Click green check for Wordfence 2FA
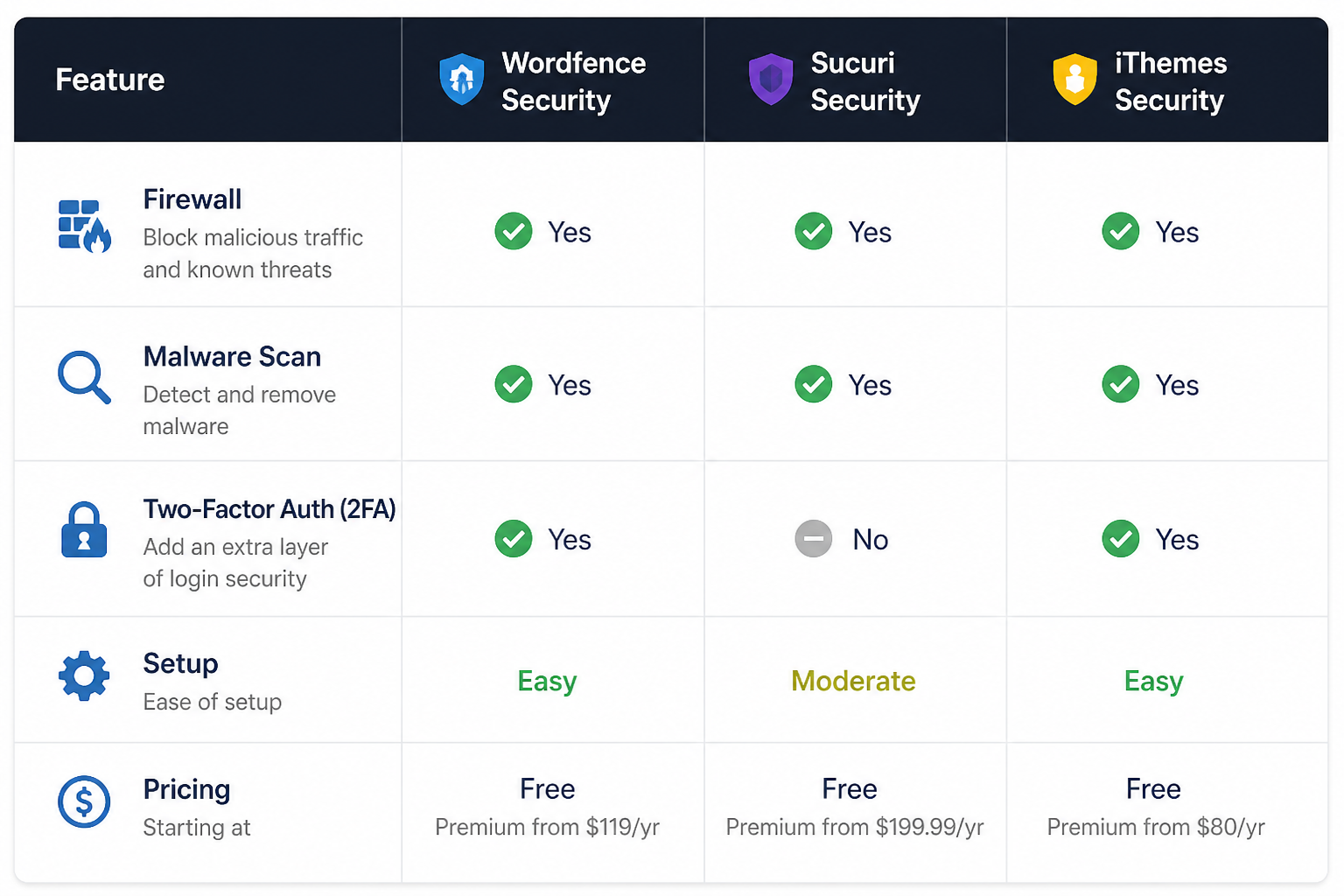 click(514, 539)
